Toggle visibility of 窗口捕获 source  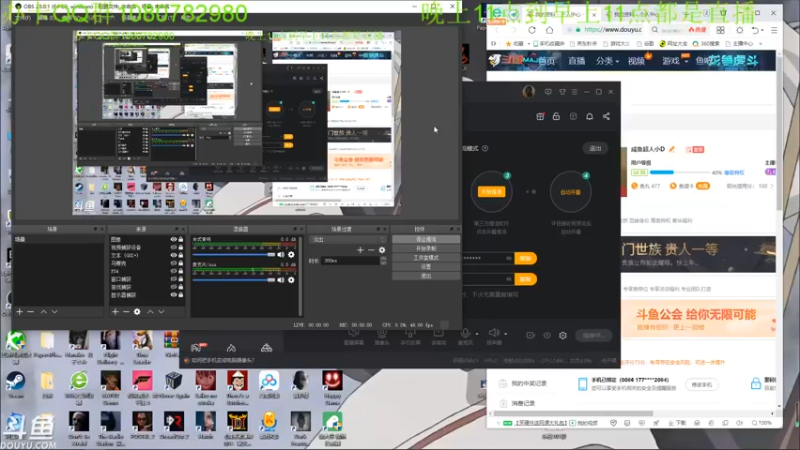point(173,279)
